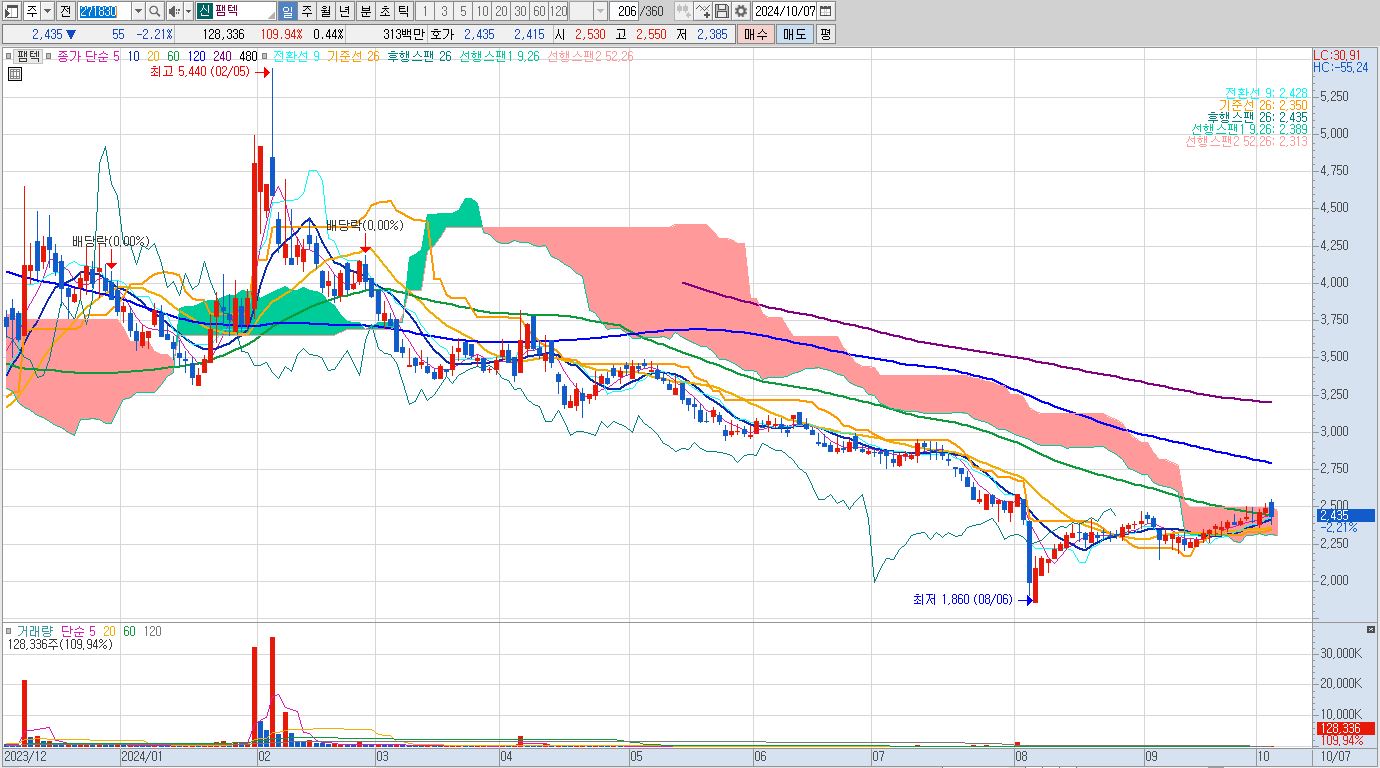This screenshot has width=1380, height=768.
Task: Switch chart to 월 (monthly) period
Action: [325, 11]
